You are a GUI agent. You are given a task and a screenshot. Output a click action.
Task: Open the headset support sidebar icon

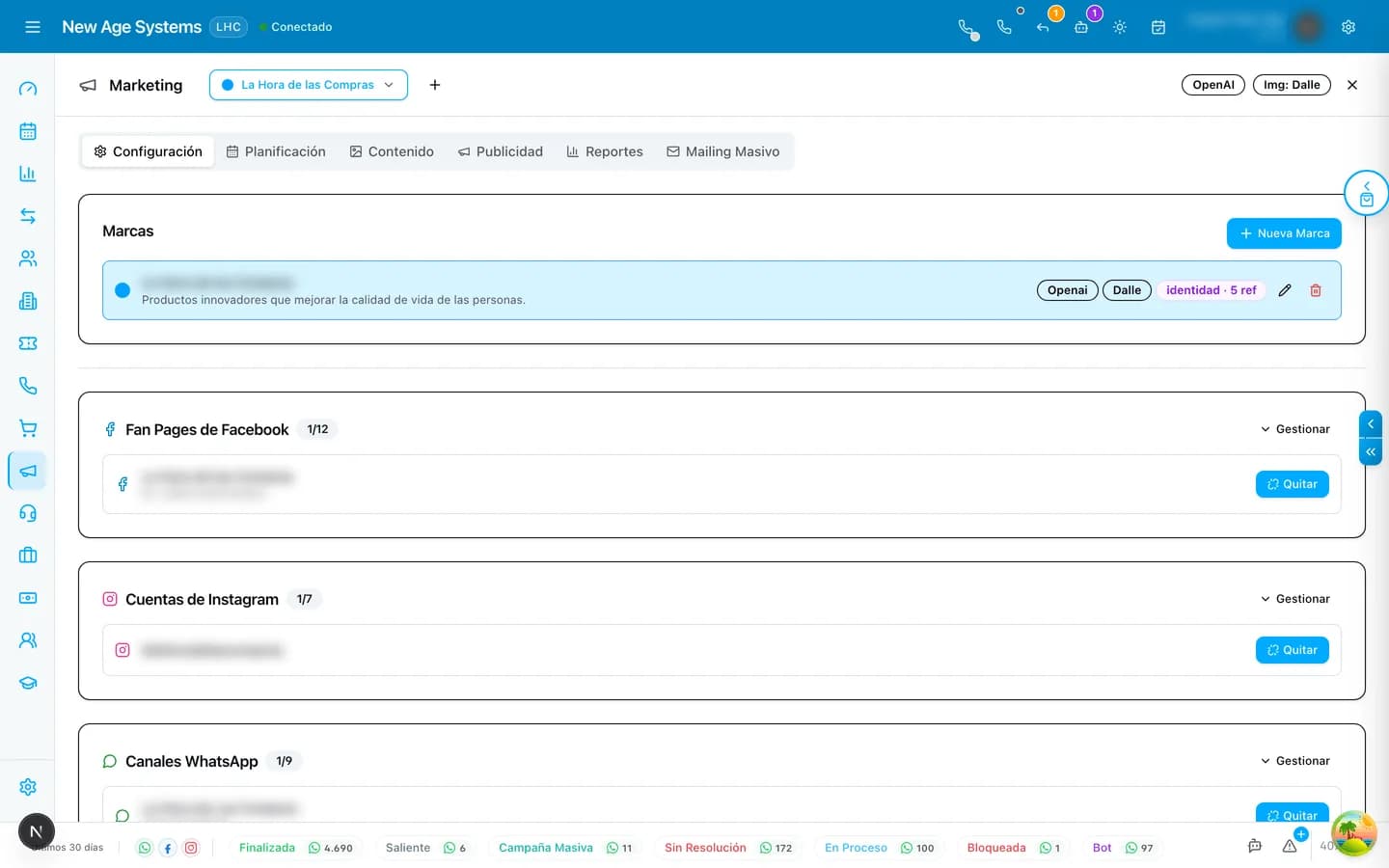28,513
